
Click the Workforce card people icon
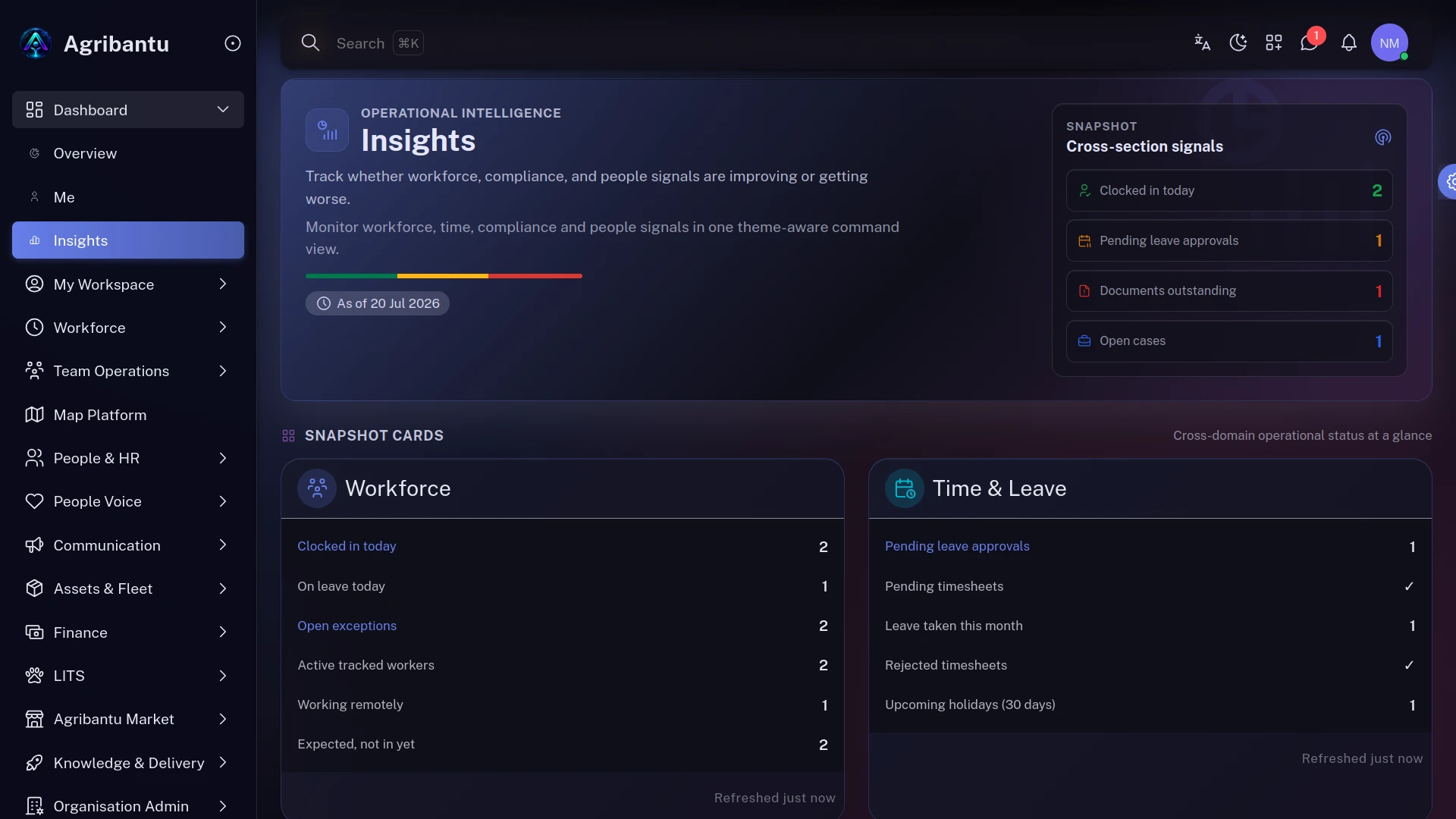click(317, 488)
